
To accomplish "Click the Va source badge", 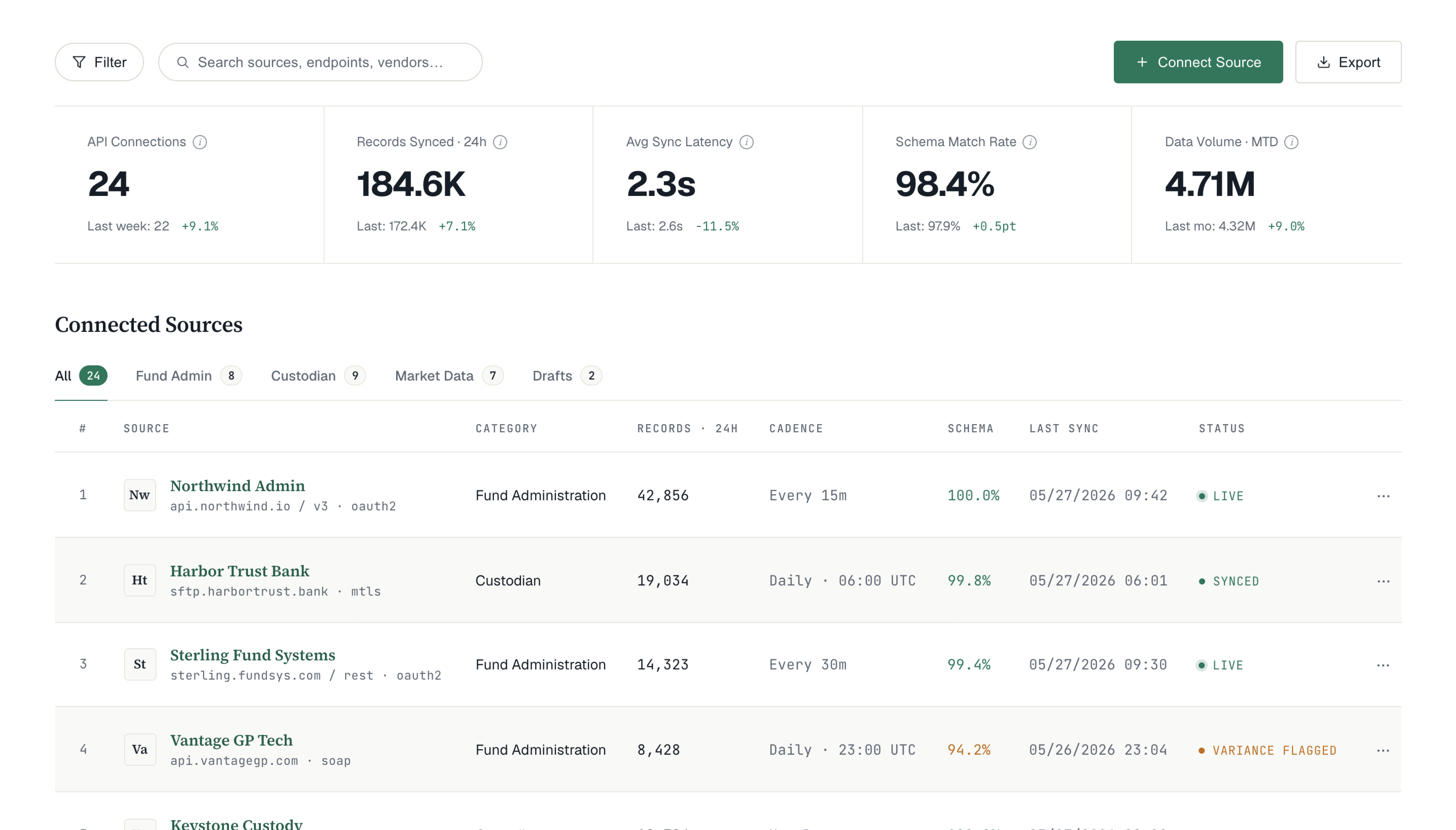I will pyautogui.click(x=140, y=750).
